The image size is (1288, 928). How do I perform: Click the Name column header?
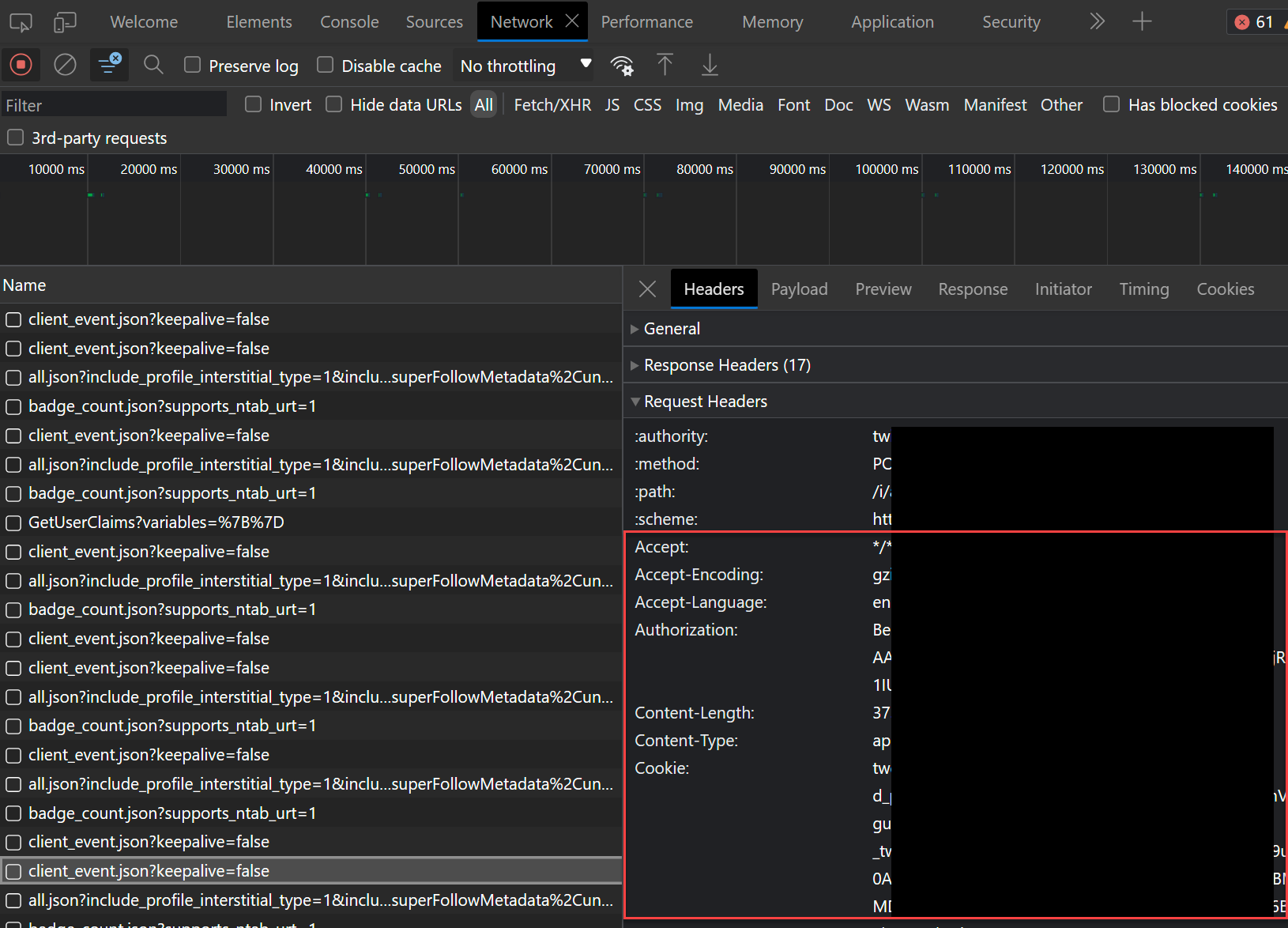(311, 285)
